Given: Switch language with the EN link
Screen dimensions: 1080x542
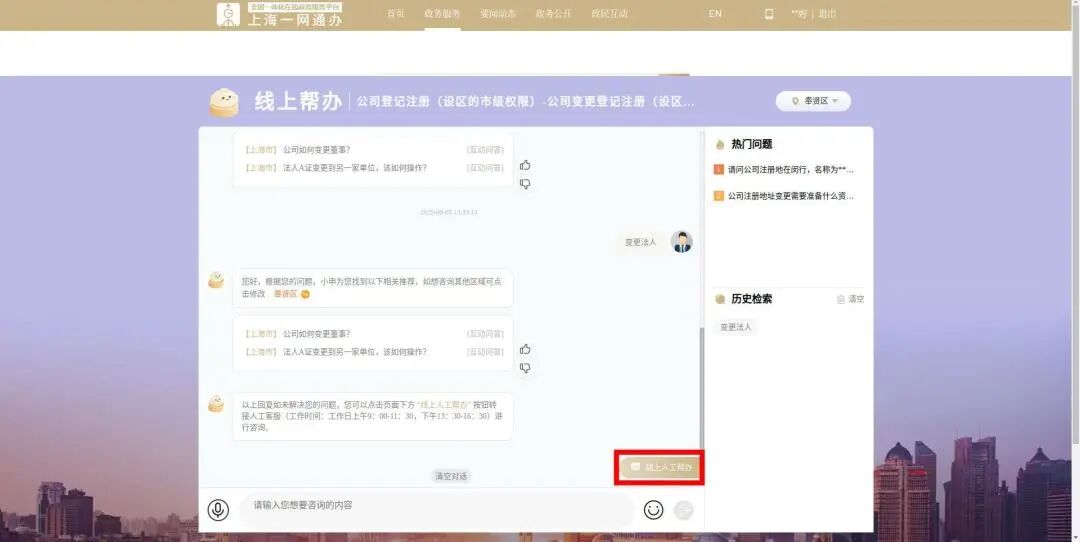Looking at the screenshot, I should (715, 14).
